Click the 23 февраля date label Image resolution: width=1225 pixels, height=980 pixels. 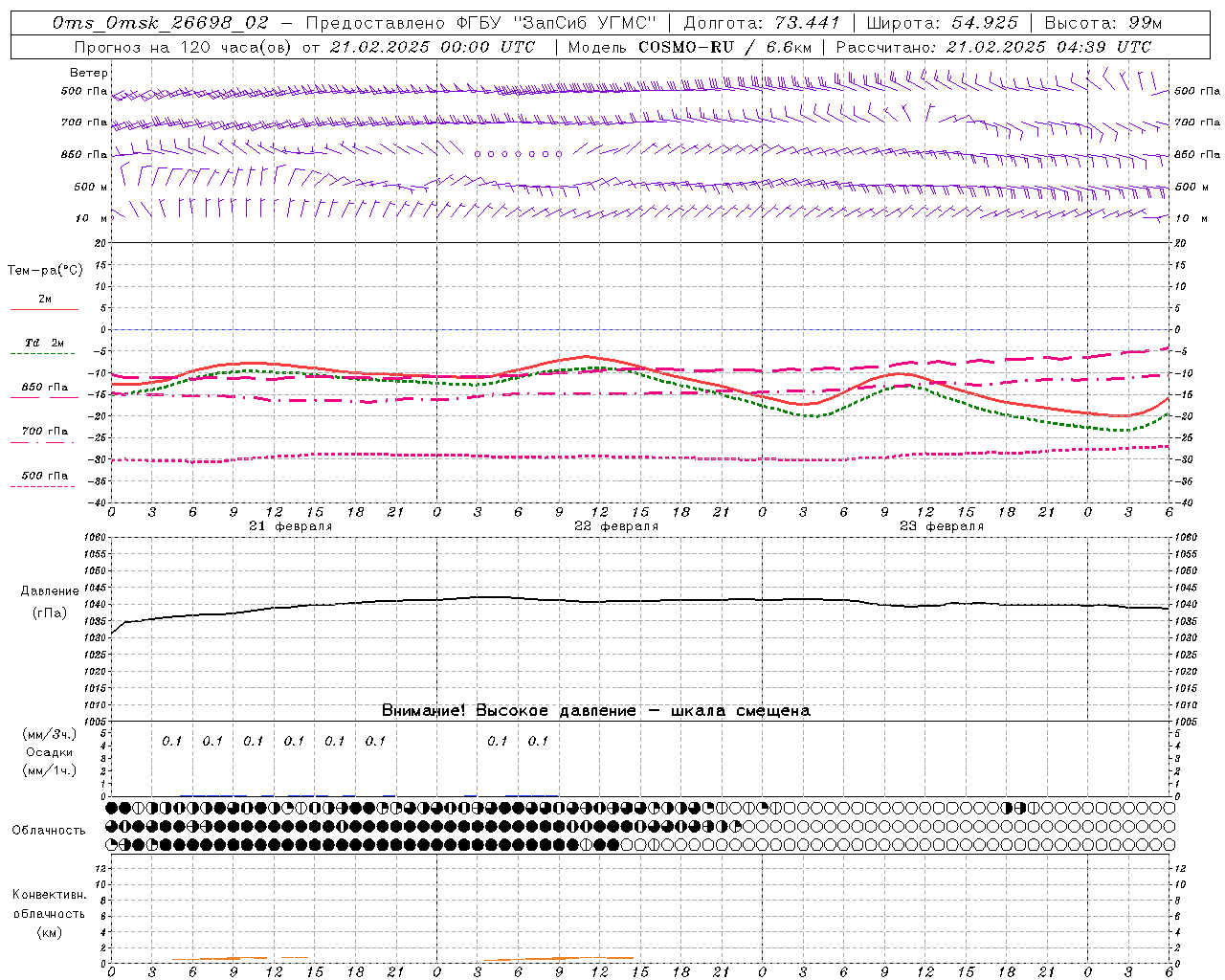[x=942, y=526]
